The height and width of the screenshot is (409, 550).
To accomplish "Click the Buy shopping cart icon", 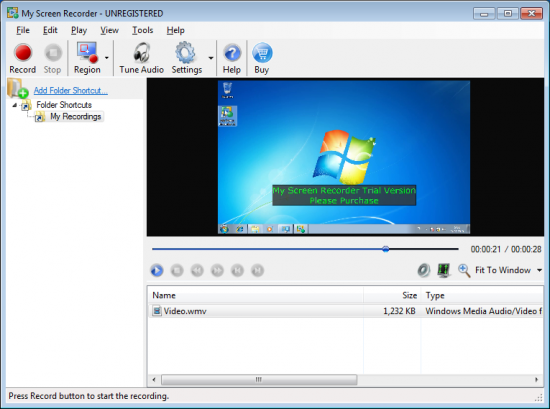I will pos(262,58).
